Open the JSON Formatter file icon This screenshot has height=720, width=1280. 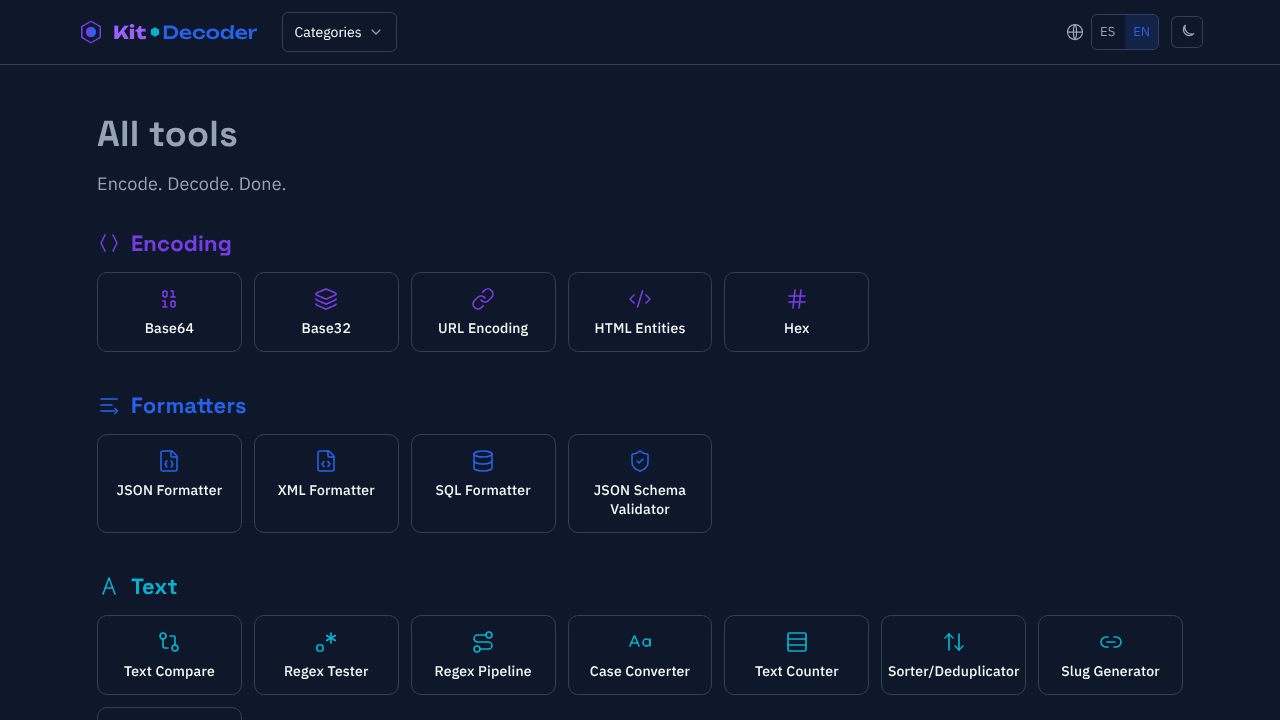point(169,461)
